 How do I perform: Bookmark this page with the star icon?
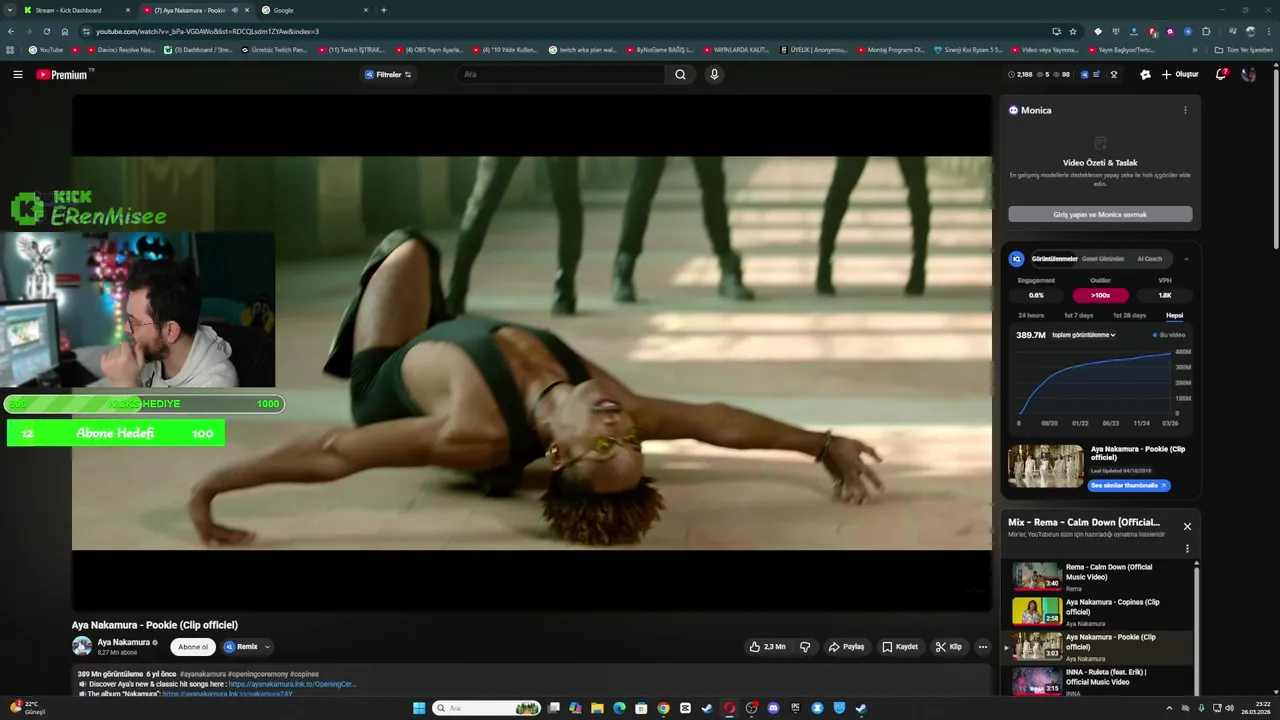(x=1073, y=31)
